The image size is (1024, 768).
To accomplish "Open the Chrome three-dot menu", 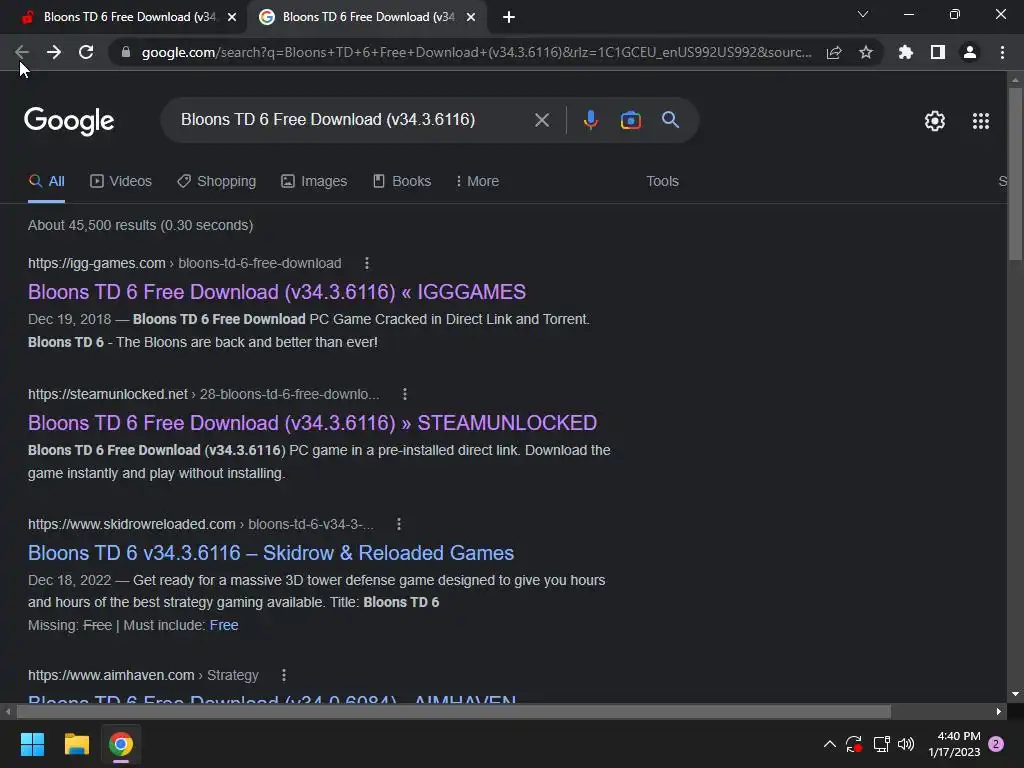I will pyautogui.click(x=1002, y=52).
